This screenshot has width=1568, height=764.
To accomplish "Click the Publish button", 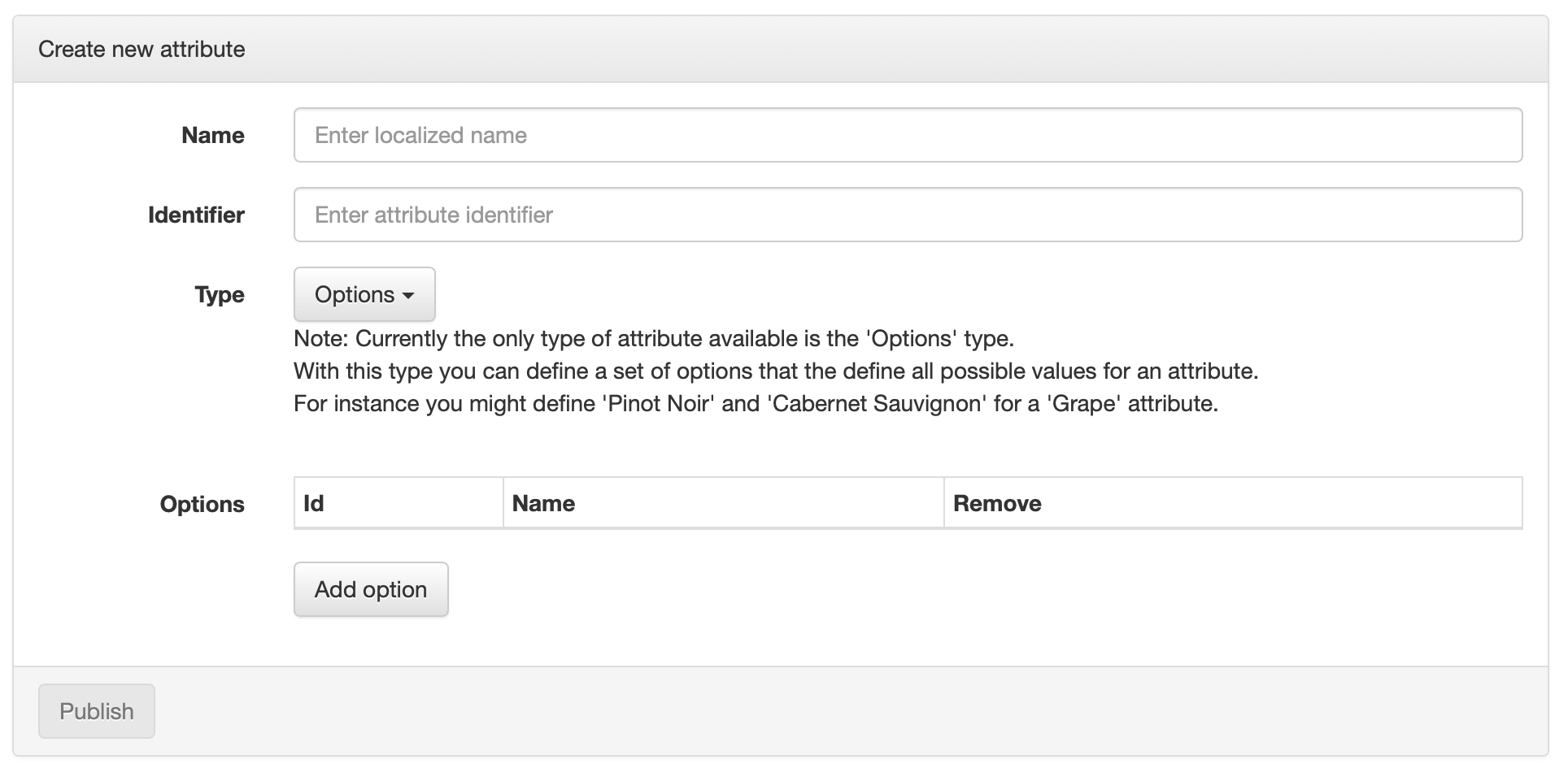I will pyautogui.click(x=96, y=711).
